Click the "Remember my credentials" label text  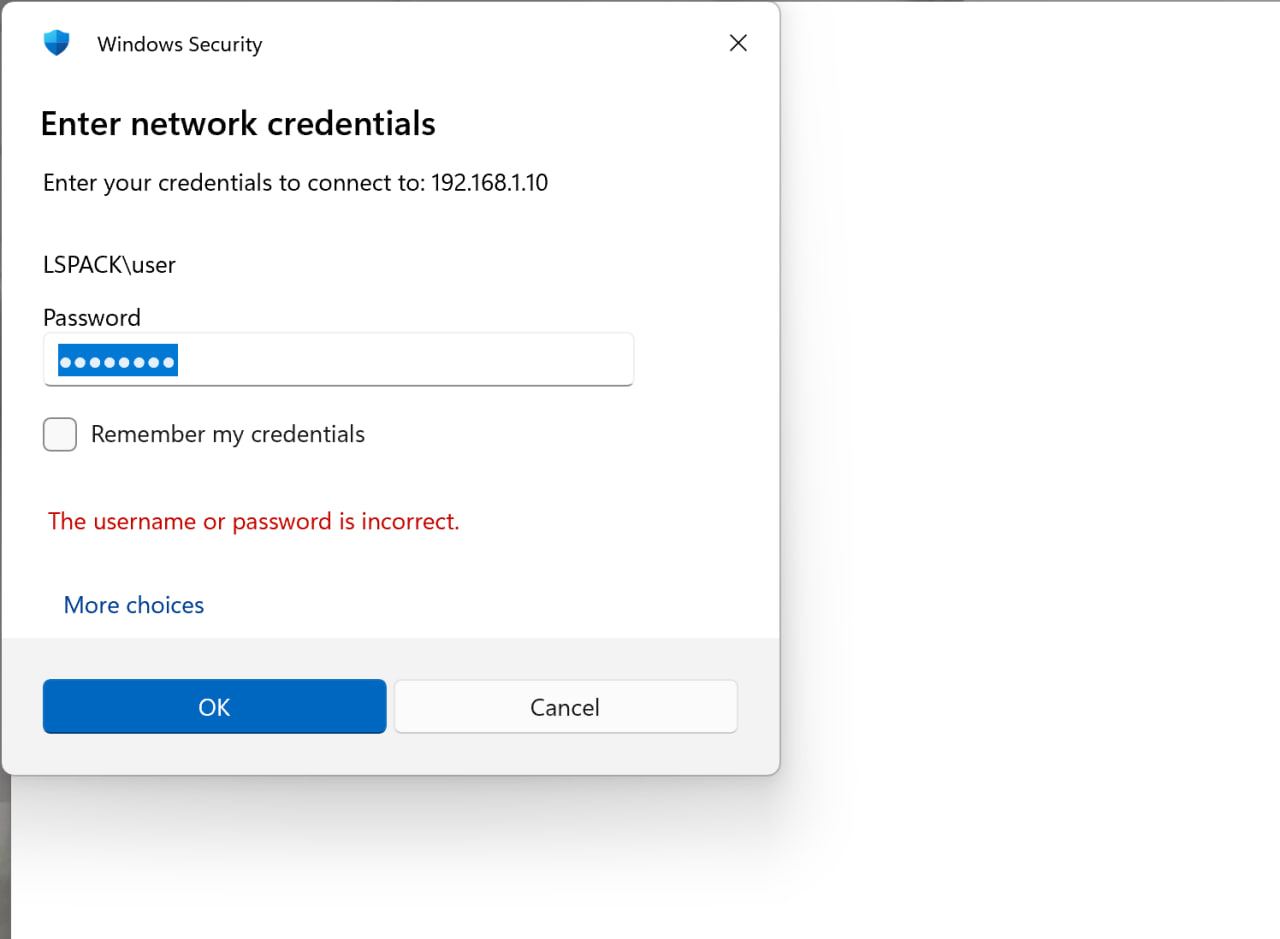point(228,434)
